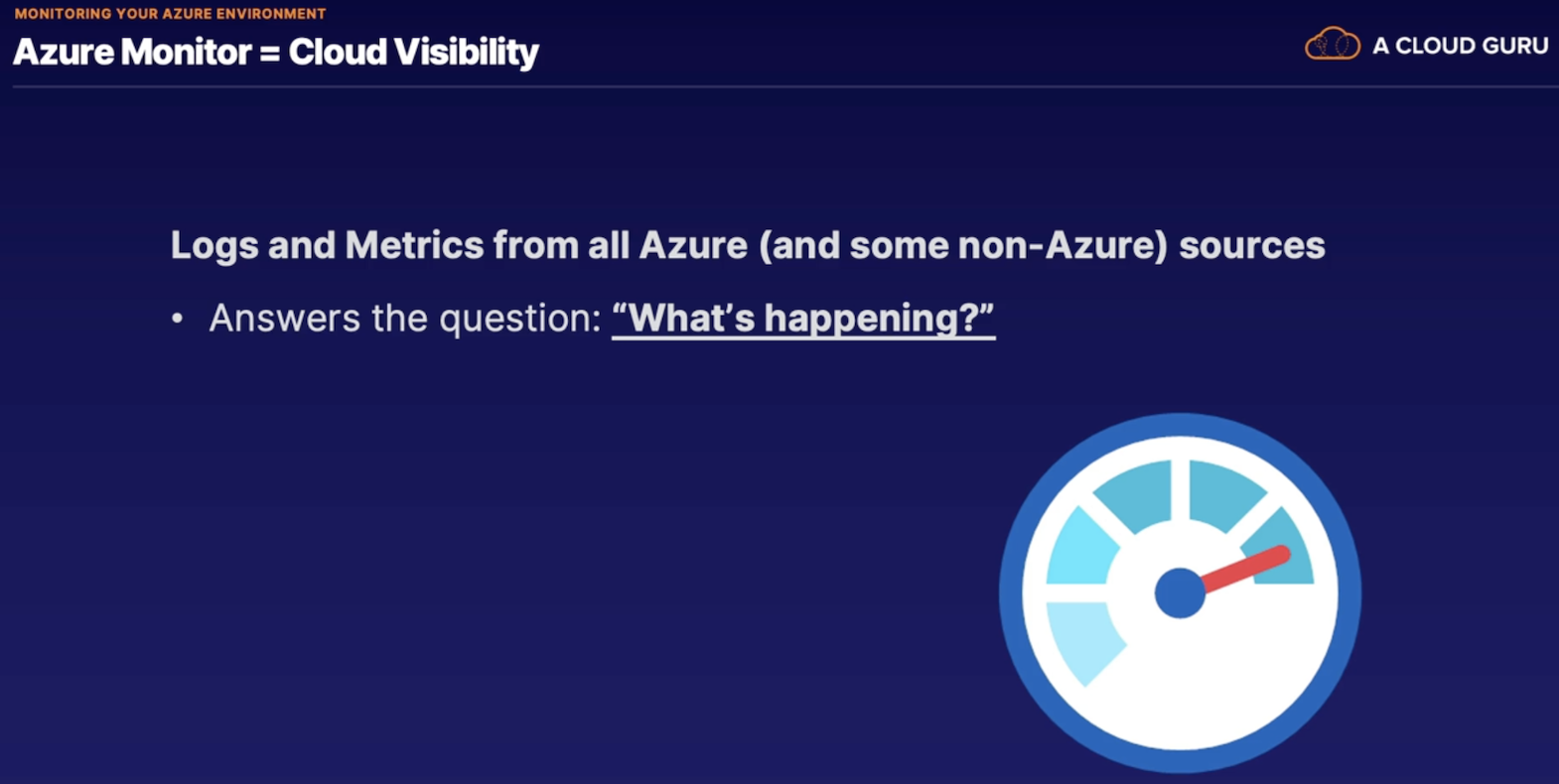
Task: Select the orange "Monitoring Your Azure Environment" header
Action: click(x=170, y=14)
